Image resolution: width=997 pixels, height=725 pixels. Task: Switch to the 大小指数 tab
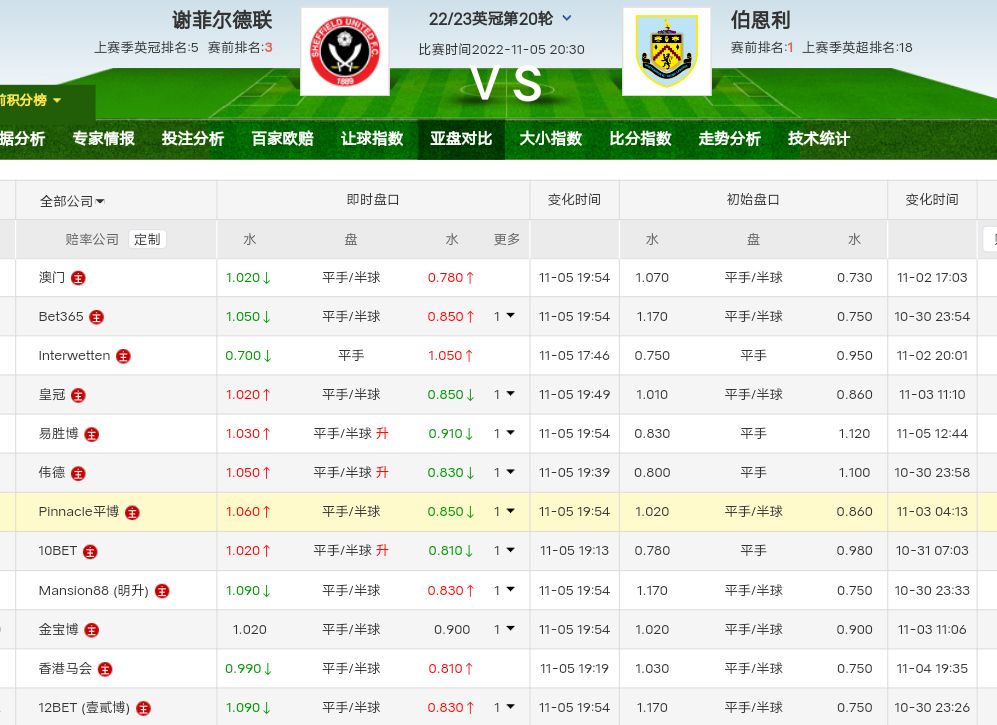[x=550, y=139]
